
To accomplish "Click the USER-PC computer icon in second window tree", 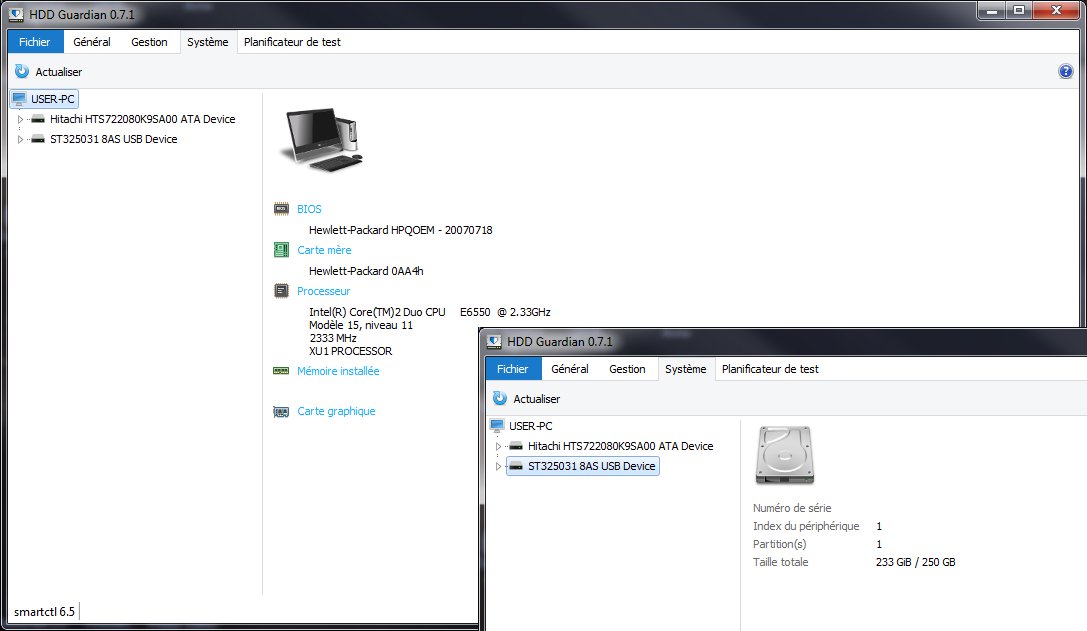I will pos(497,426).
